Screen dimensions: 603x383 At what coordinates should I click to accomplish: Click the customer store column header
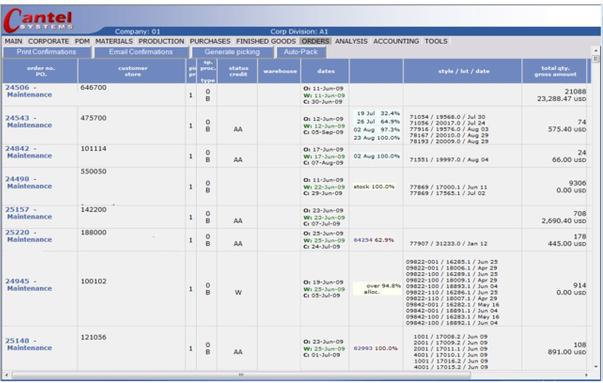click(x=132, y=71)
